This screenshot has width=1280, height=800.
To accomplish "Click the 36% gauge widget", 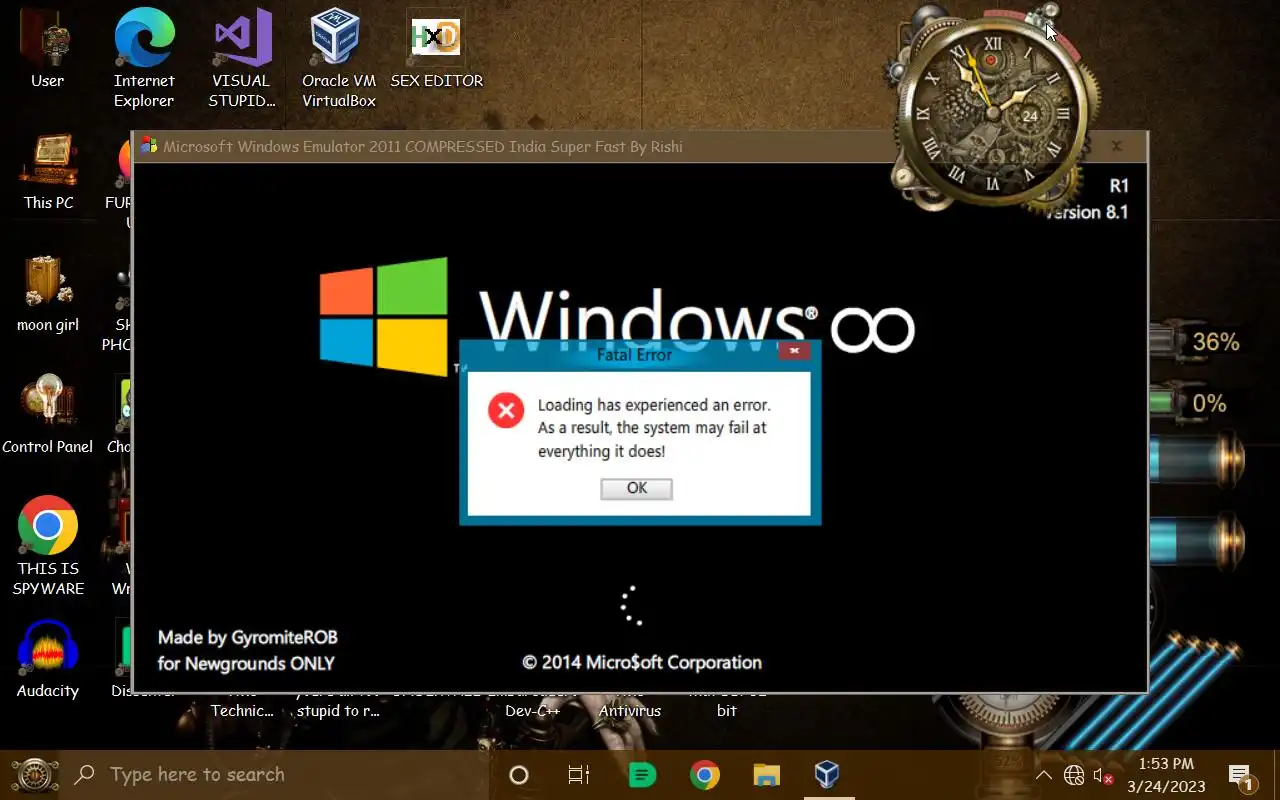I will click(x=1195, y=343).
